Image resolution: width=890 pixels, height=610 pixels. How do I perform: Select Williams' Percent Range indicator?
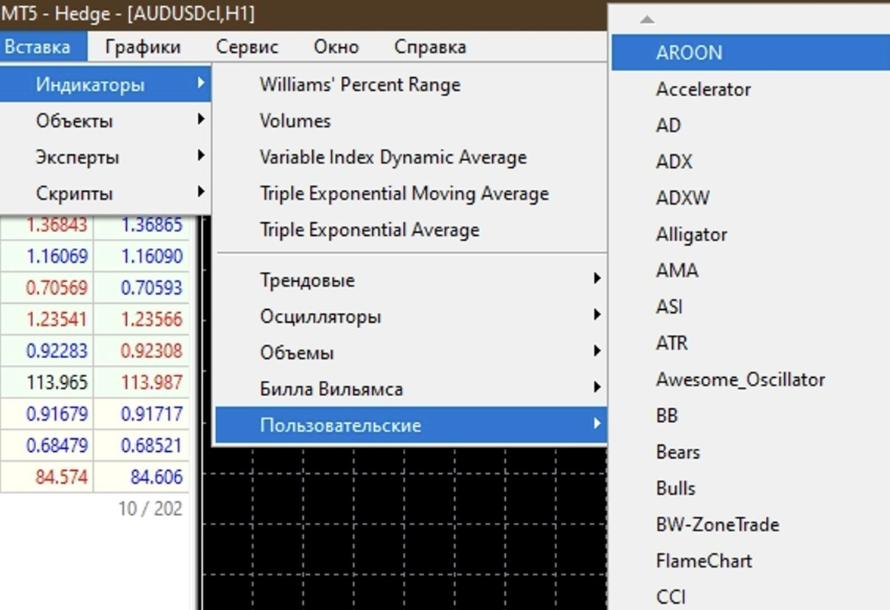point(412,85)
